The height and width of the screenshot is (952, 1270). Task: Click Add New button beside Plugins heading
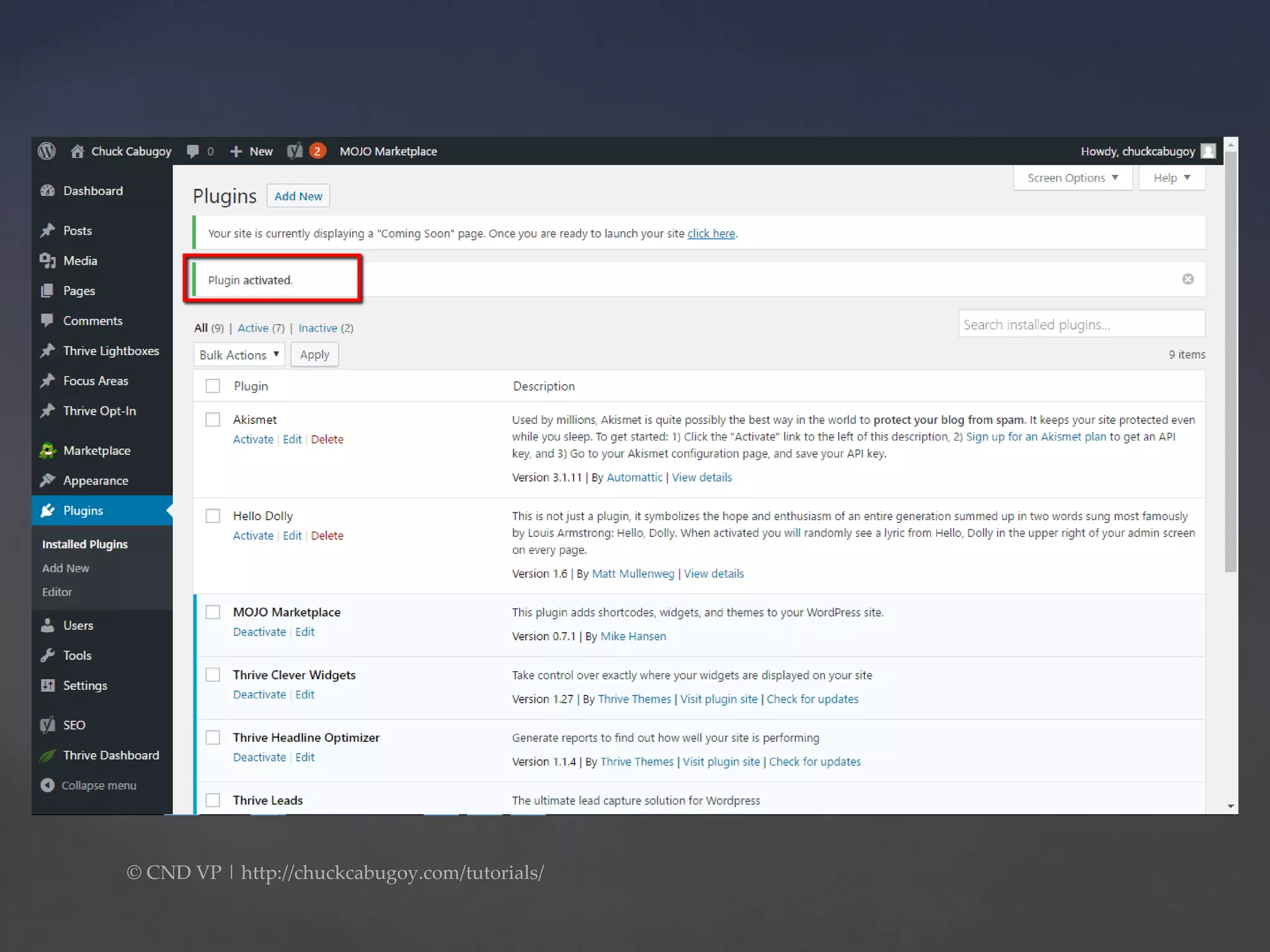[298, 196]
